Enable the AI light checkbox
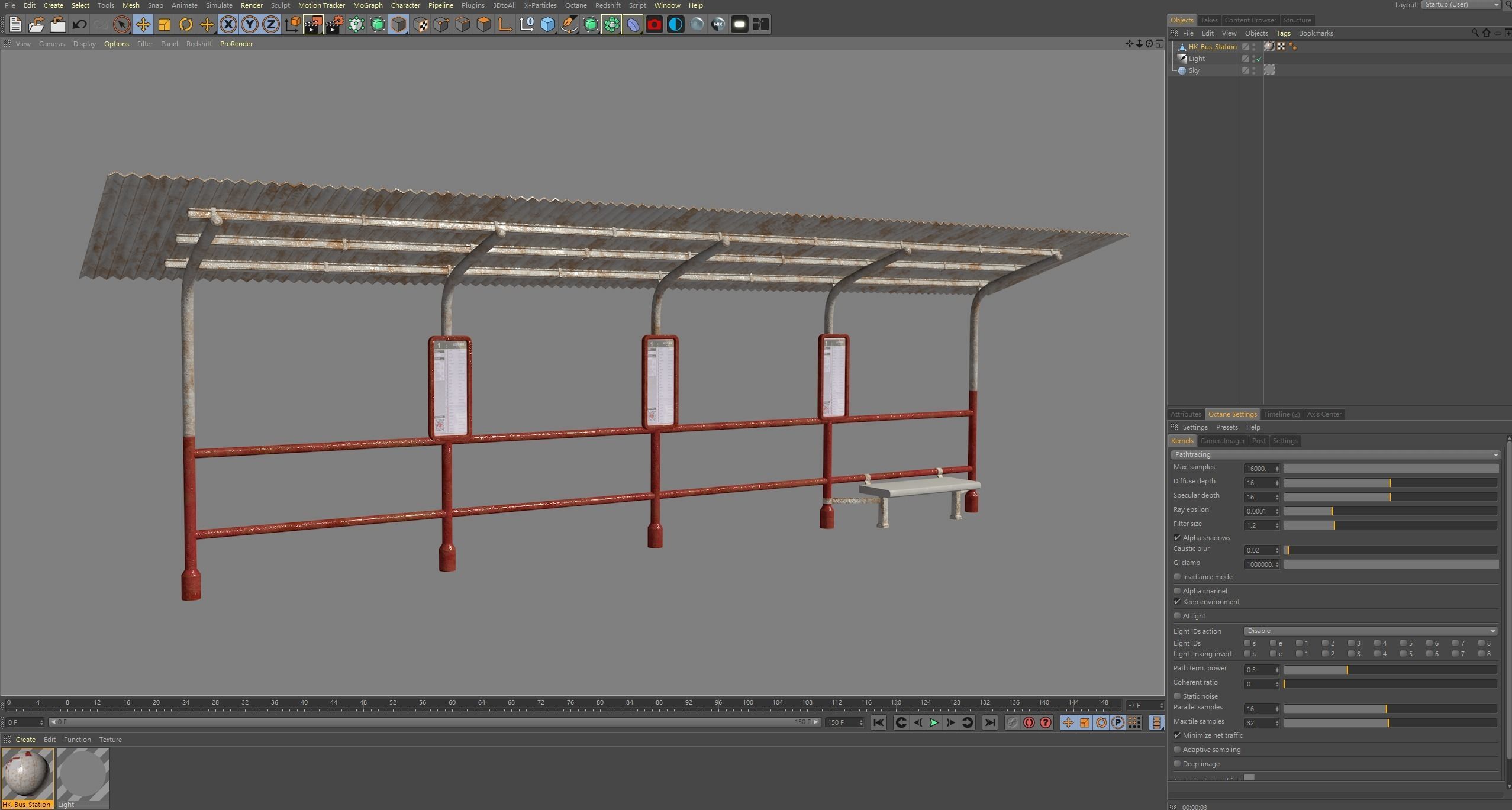Image resolution: width=1512 pixels, height=810 pixels. pyautogui.click(x=1177, y=616)
